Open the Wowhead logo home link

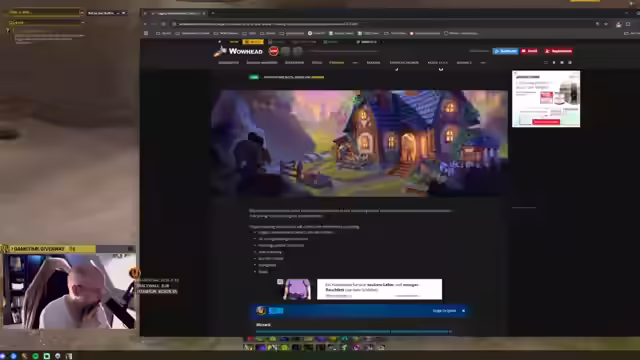238,51
